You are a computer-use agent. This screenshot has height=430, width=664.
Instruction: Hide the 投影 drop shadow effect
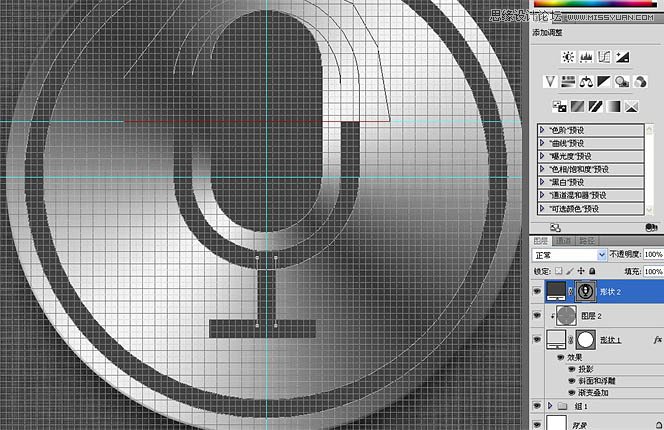[572, 369]
